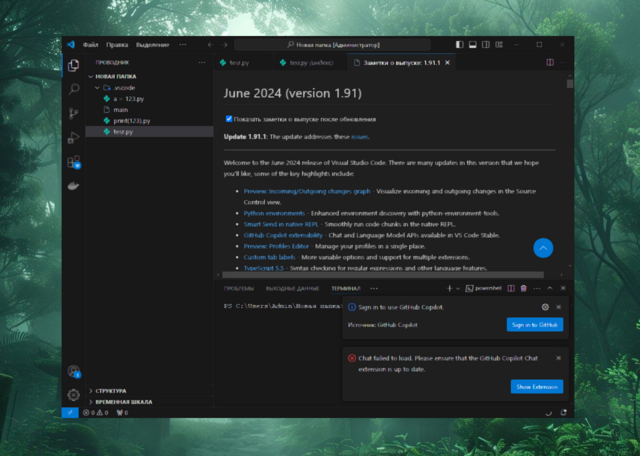Open the Файл menu
Screen dimensions: 640x456
click(x=91, y=44)
